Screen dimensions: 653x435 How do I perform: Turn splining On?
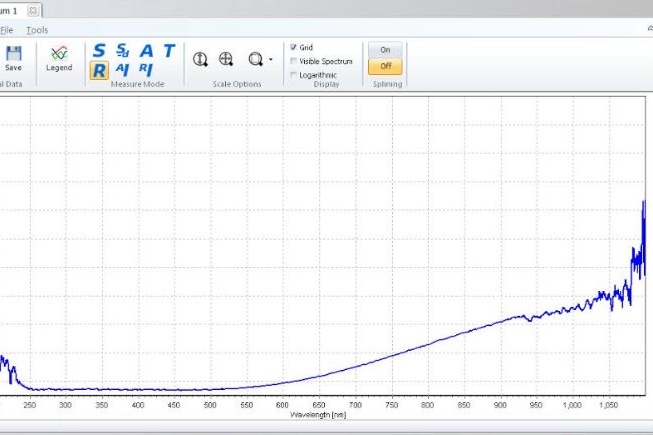pyautogui.click(x=385, y=50)
